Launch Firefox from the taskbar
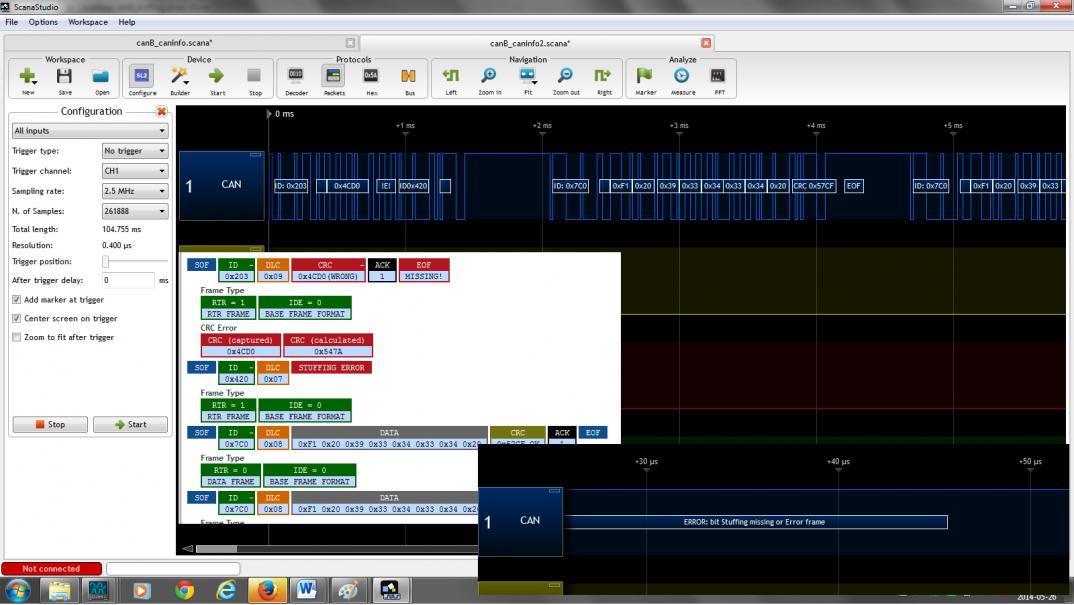The height and width of the screenshot is (605, 1074). (x=266, y=590)
